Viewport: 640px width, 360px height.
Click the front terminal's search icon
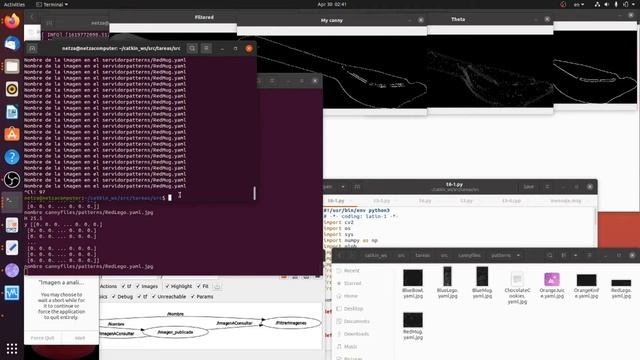(x=192, y=48)
